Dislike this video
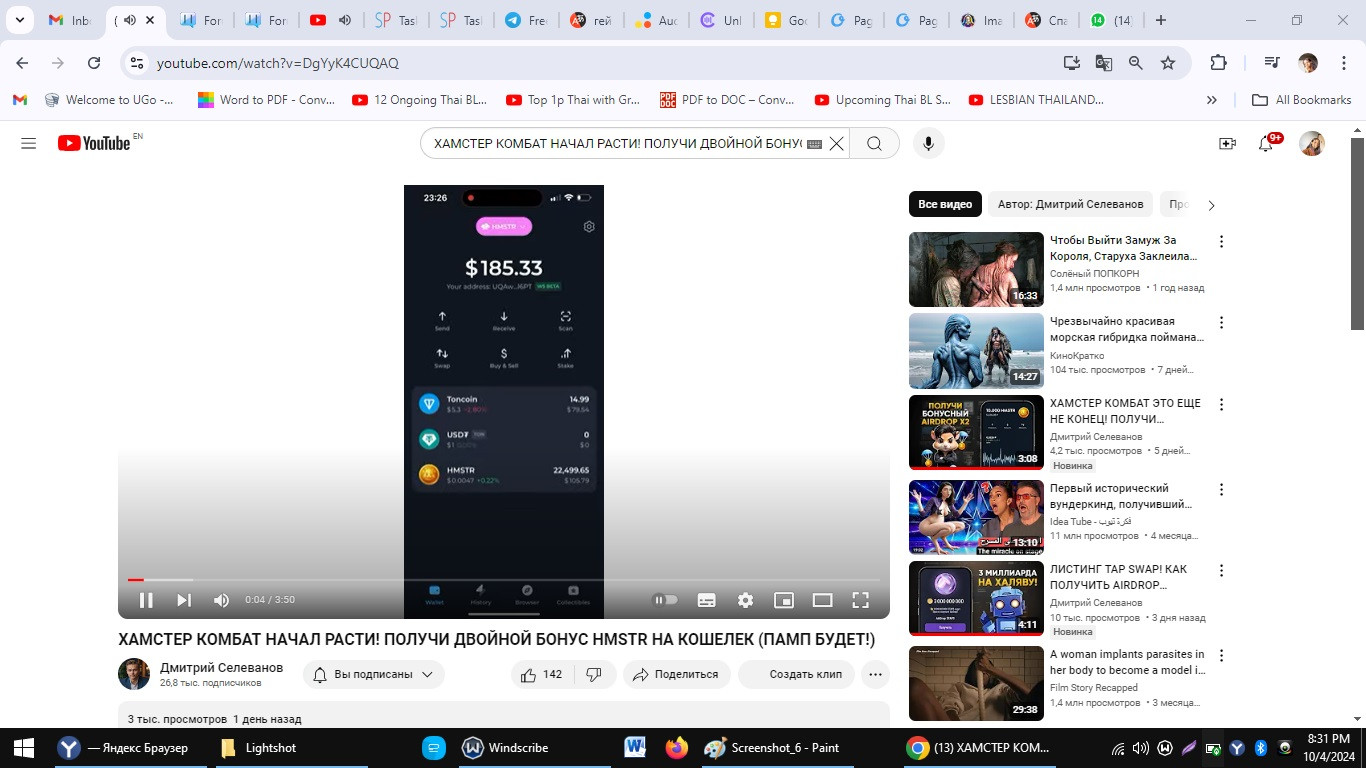Screen dimensions: 1366x768 pyautogui.click(x=594, y=674)
